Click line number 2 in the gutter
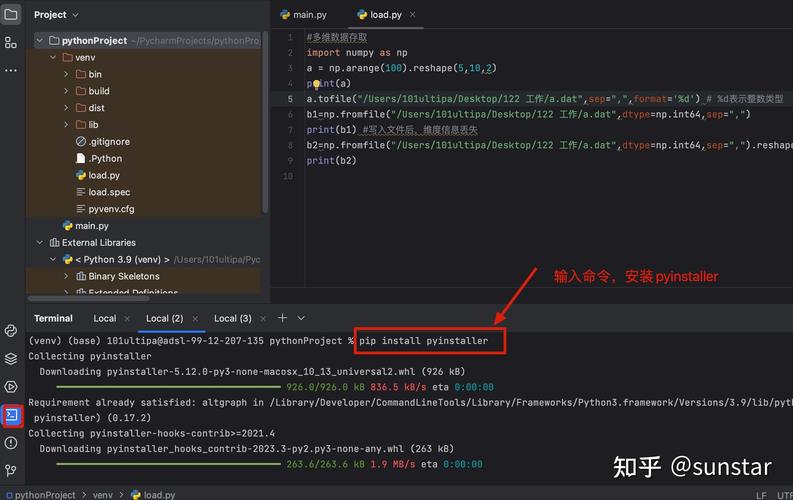793x500 pixels. tap(290, 53)
